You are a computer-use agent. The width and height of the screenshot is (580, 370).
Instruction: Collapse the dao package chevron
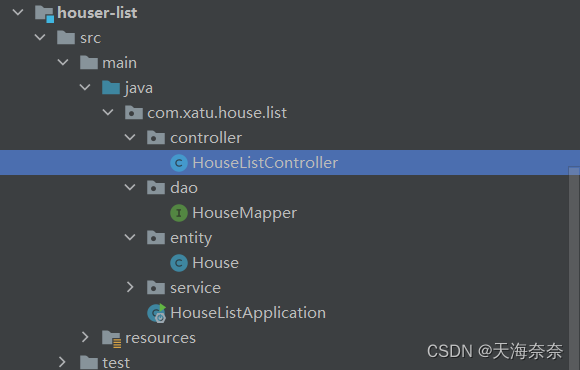(x=130, y=187)
